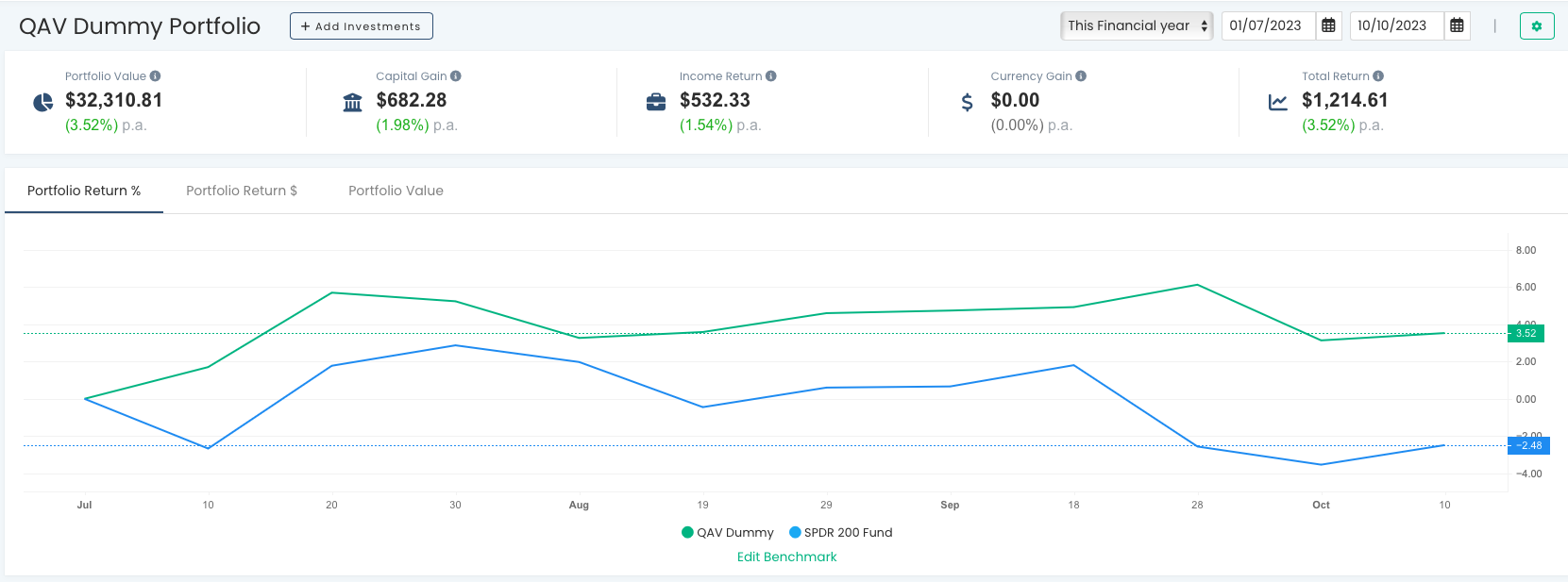Select the Portfolio Return % tab

[x=84, y=191]
